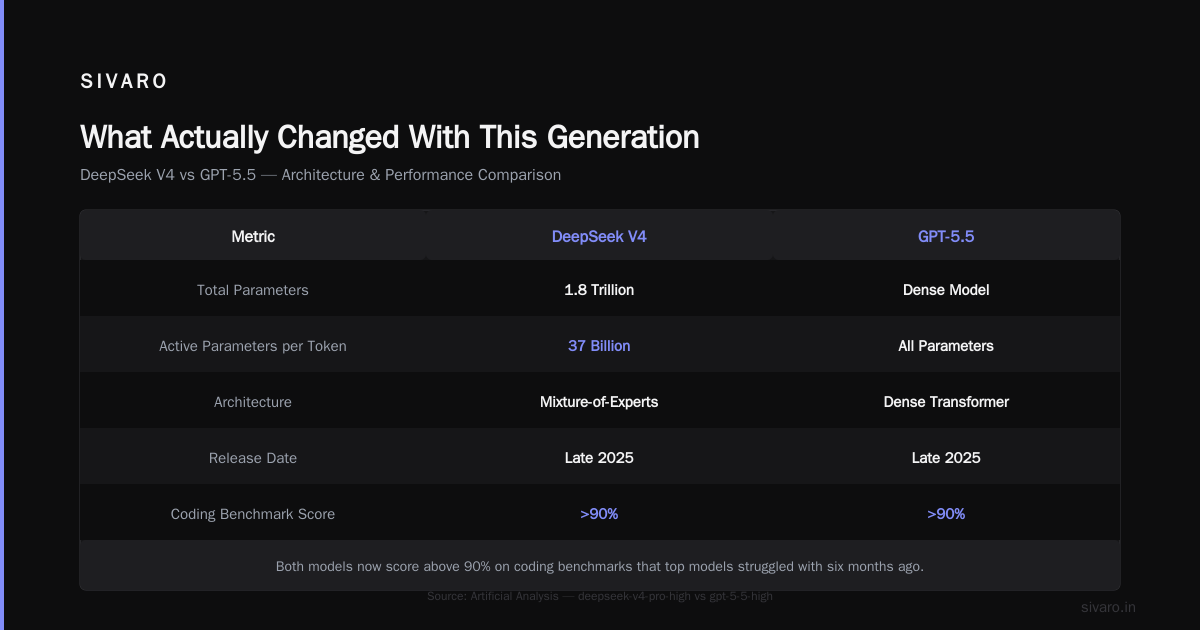Click the '37 Billion' value

599,346
